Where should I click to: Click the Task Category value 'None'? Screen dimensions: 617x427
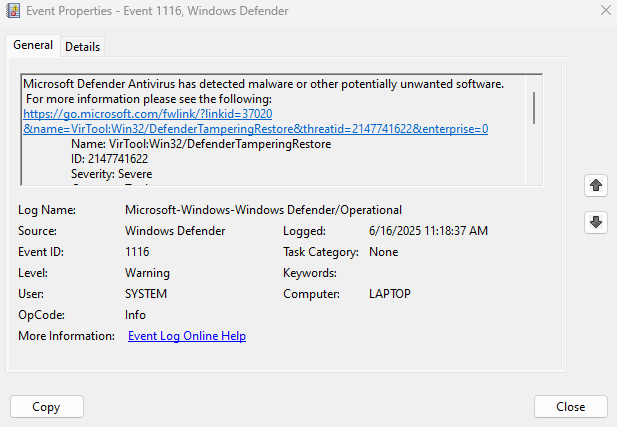383,252
